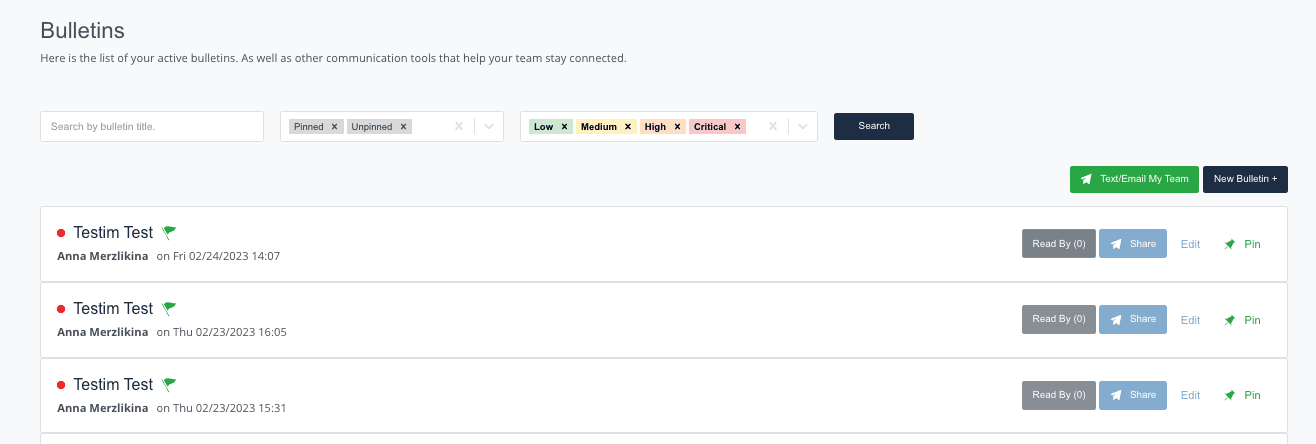Click the red status dot on the 14:07 bulletin
1316x444 pixels.
click(x=61, y=233)
